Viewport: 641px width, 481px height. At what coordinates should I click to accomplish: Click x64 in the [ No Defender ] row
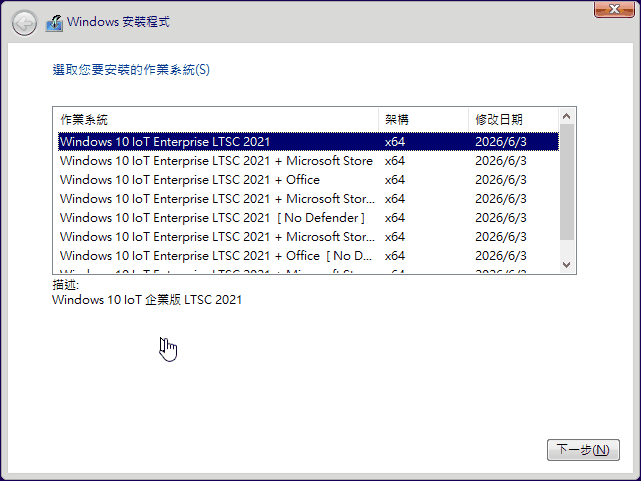pyautogui.click(x=395, y=218)
